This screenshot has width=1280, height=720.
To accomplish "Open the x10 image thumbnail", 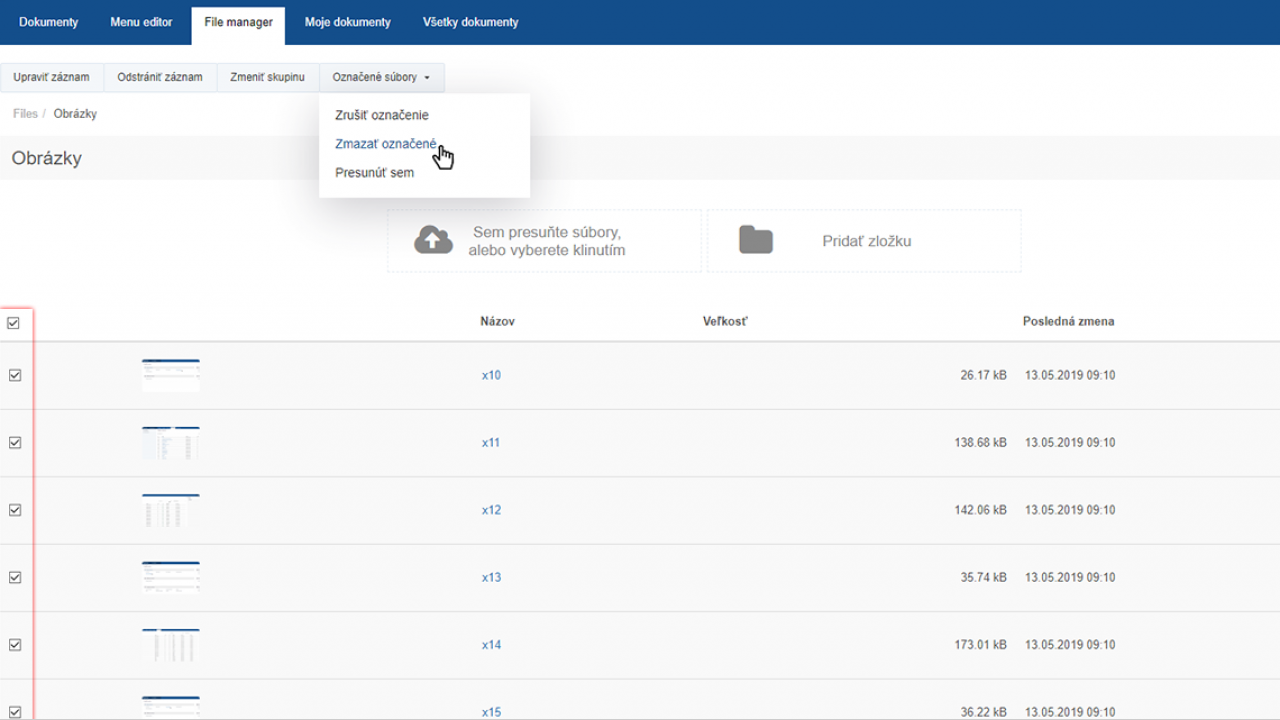I will click(170, 375).
